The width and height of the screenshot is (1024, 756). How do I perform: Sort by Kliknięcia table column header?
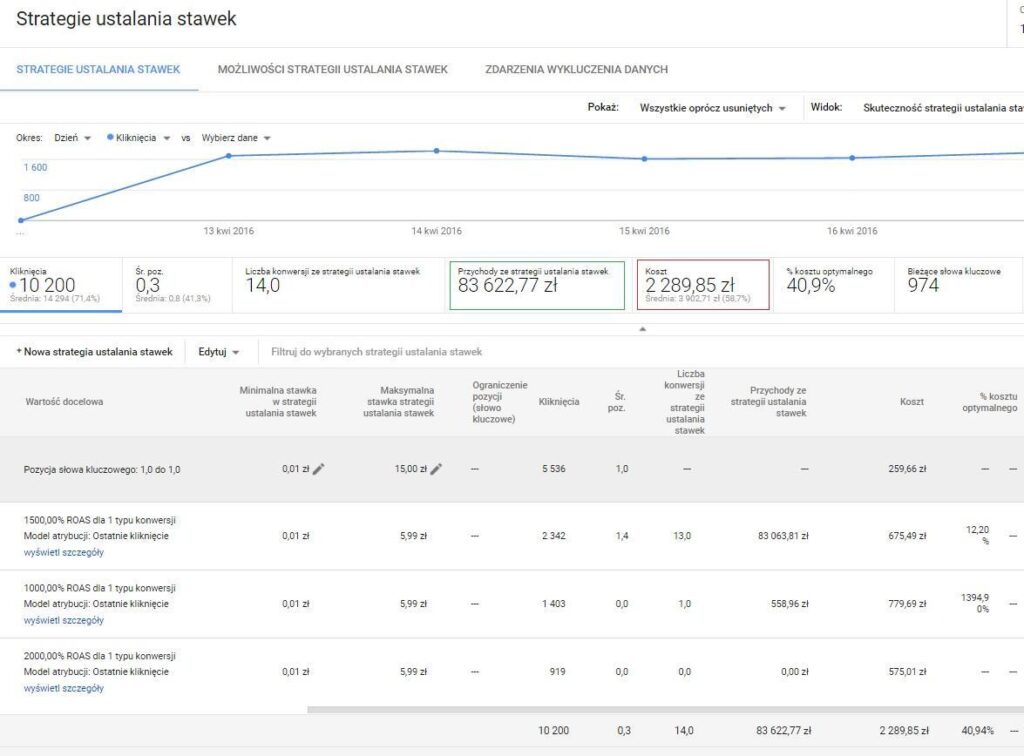click(559, 402)
